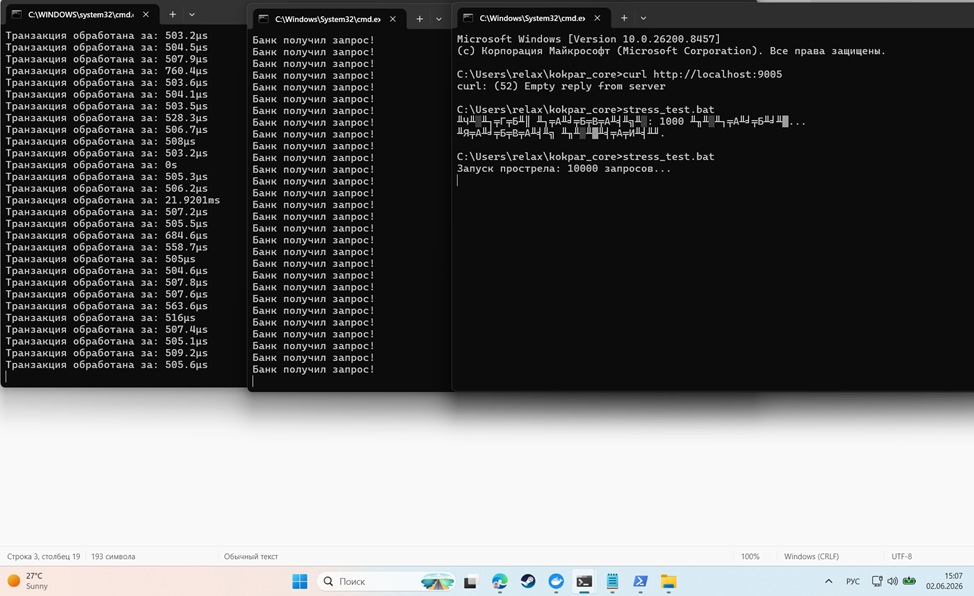Screen dimensions: 974x596
Task: Open PowerShell from the taskbar
Action: click(640, 581)
